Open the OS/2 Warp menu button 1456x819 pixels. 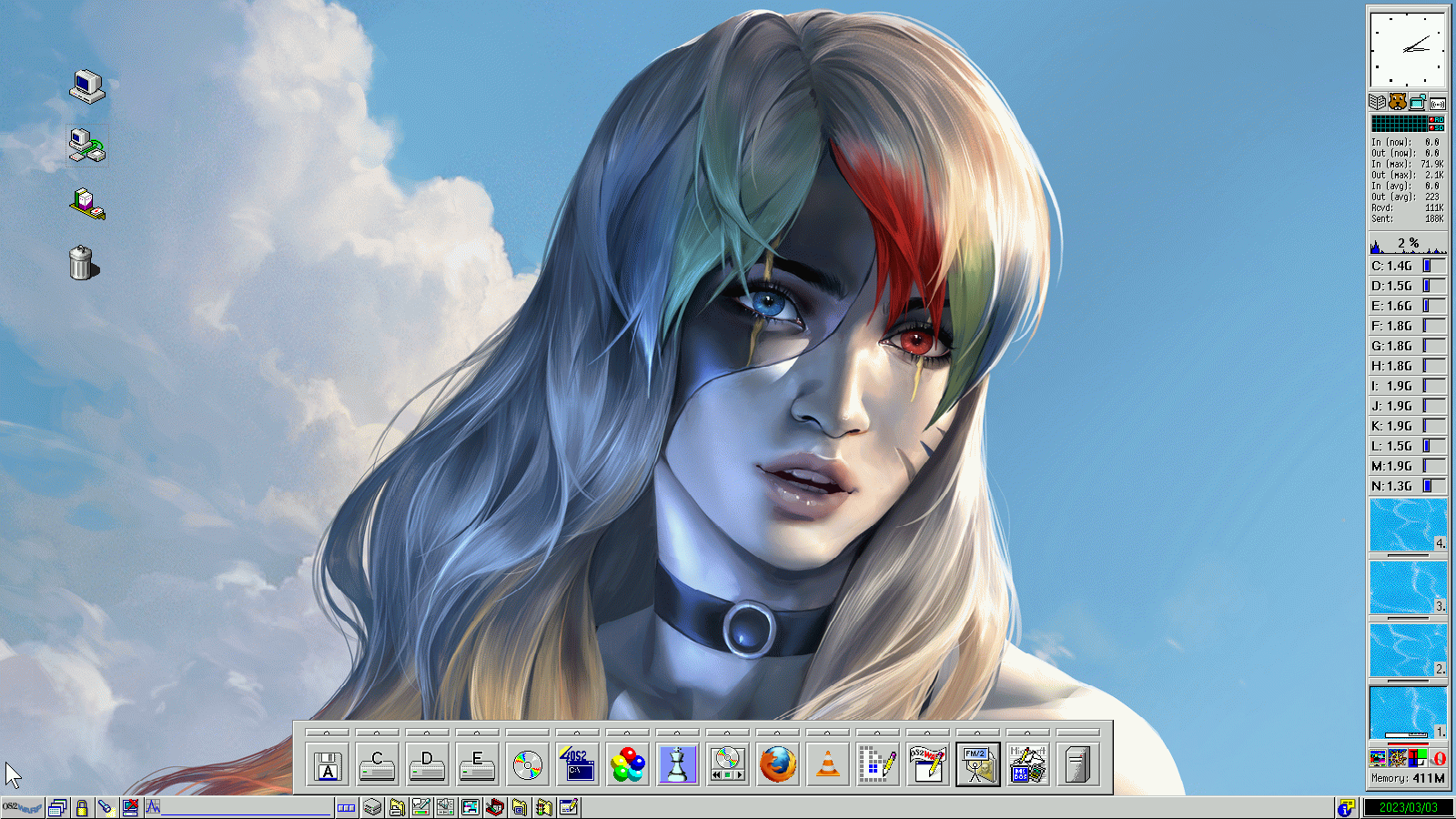pyautogui.click(x=22, y=807)
